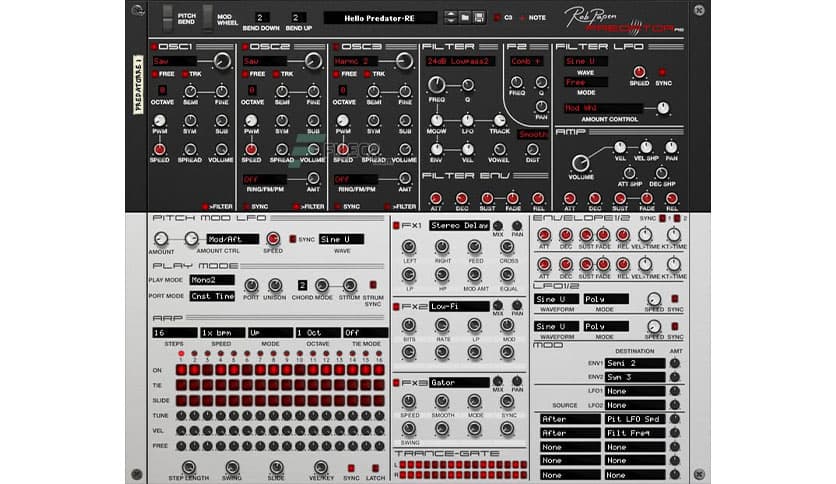
Task: Click the OSC1 PWM knob
Action: click(159, 120)
